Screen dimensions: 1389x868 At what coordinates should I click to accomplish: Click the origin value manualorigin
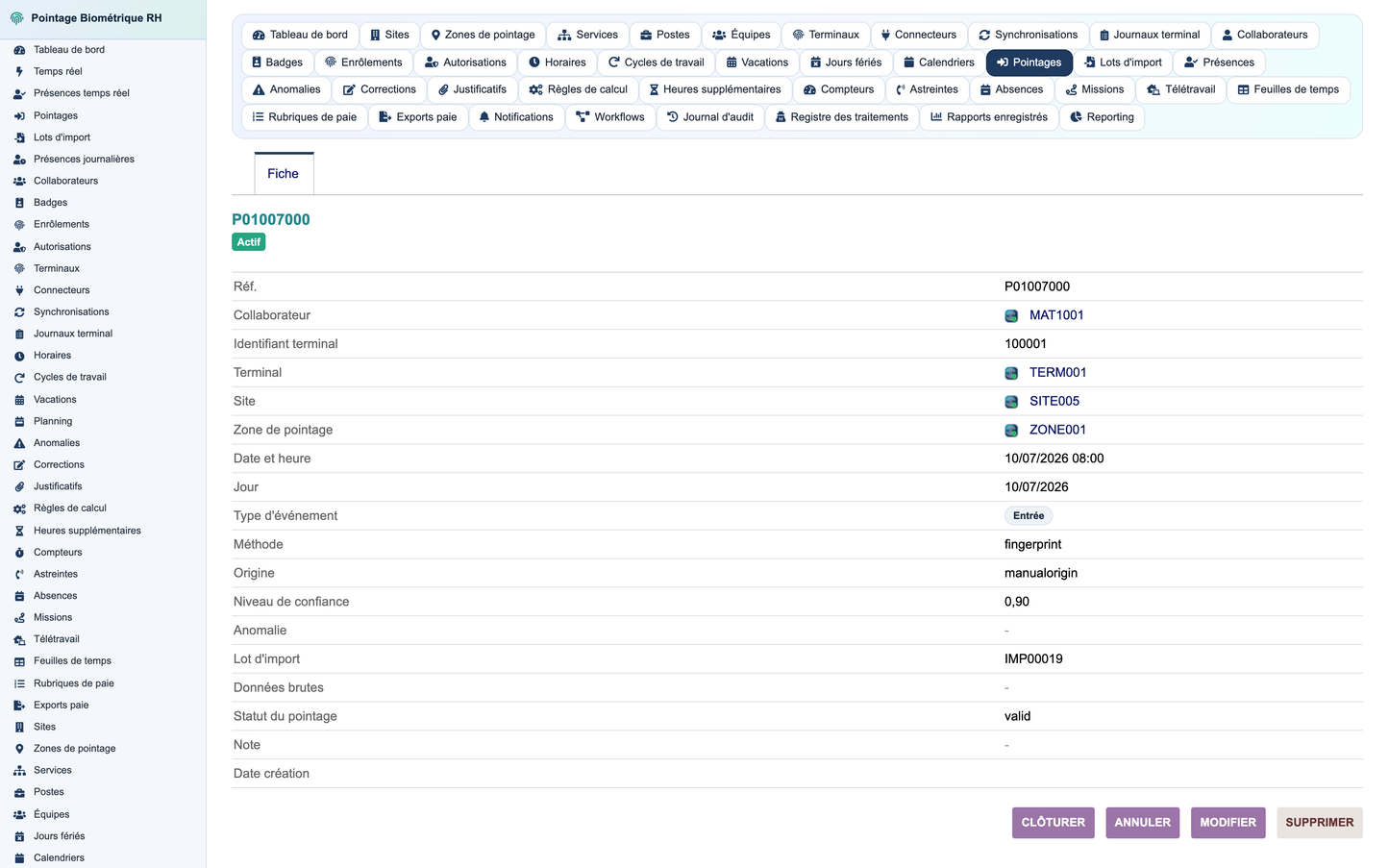pos(1041,574)
